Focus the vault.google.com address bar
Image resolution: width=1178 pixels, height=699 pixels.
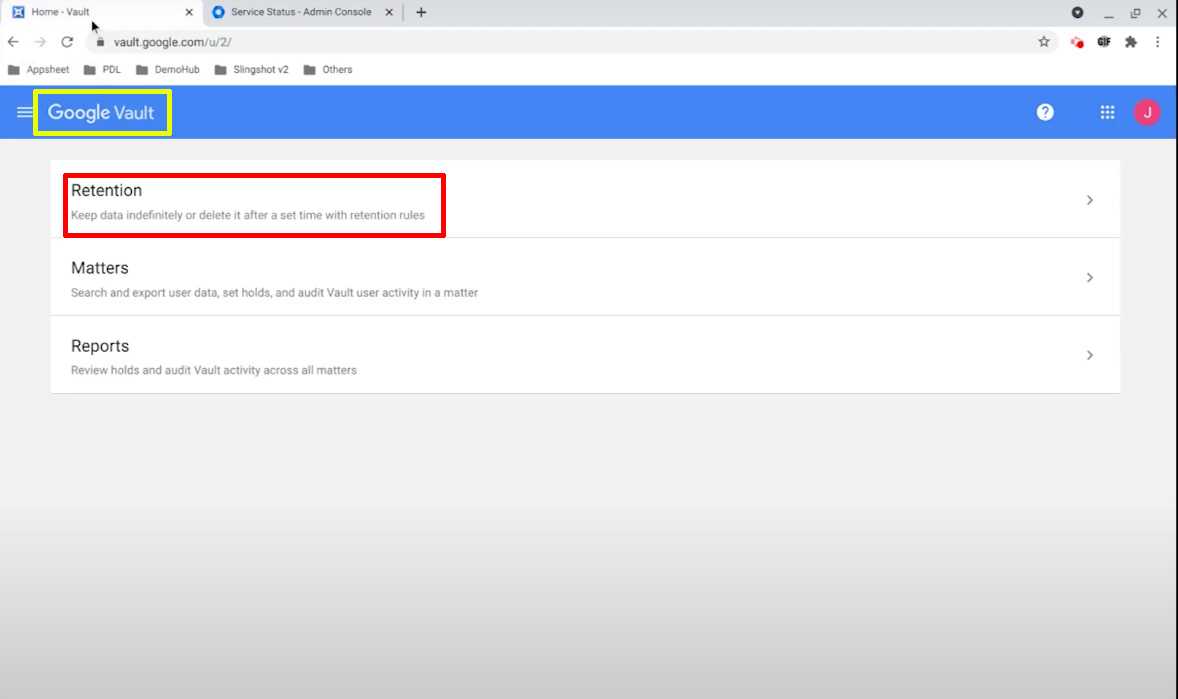tap(571, 42)
